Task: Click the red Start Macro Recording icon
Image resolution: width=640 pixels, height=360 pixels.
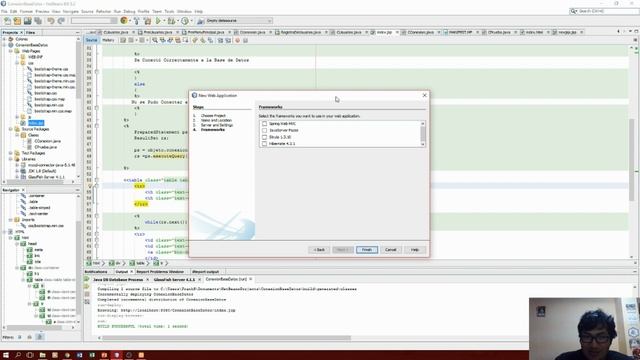Action: 238,40
